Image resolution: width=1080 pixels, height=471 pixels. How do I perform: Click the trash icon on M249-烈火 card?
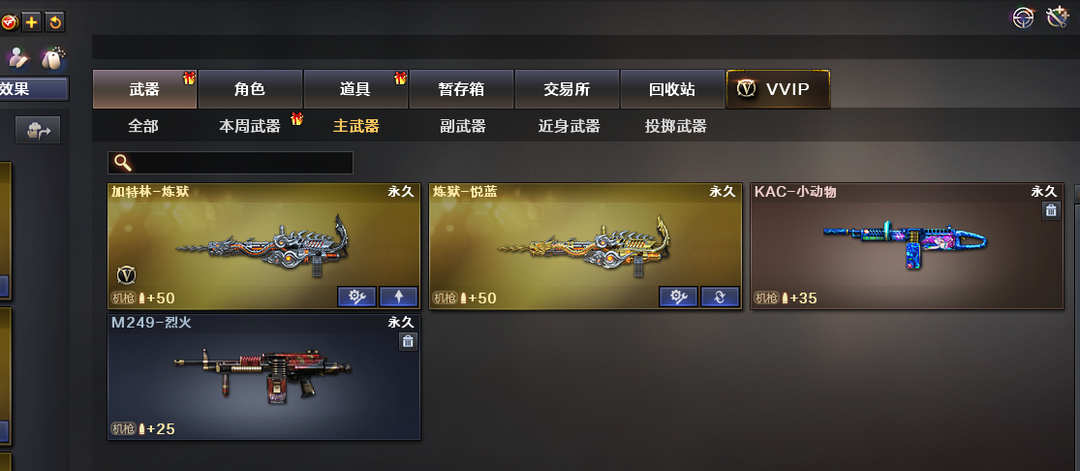[x=408, y=341]
